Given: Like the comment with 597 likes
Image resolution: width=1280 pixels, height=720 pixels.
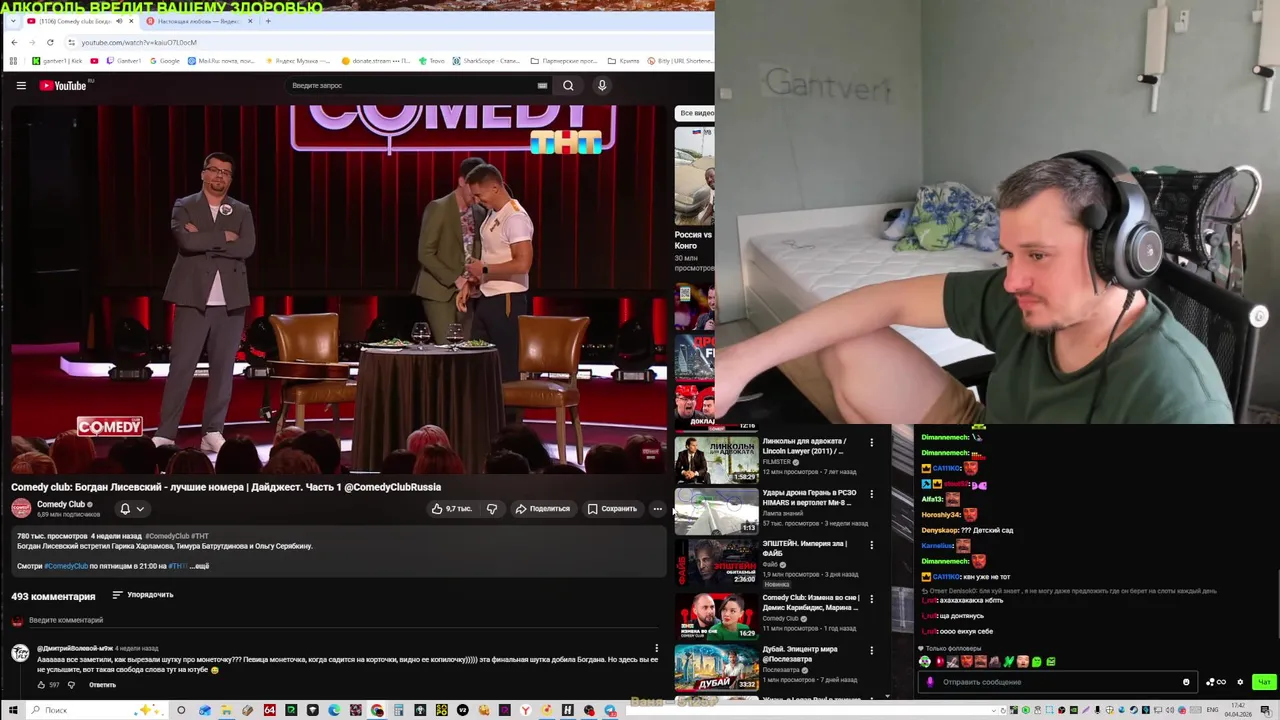Looking at the screenshot, I should click(x=41, y=685).
